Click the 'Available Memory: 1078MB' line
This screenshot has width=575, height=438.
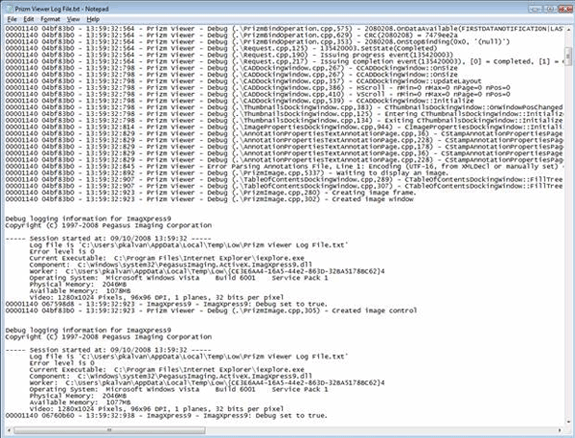coord(80,291)
